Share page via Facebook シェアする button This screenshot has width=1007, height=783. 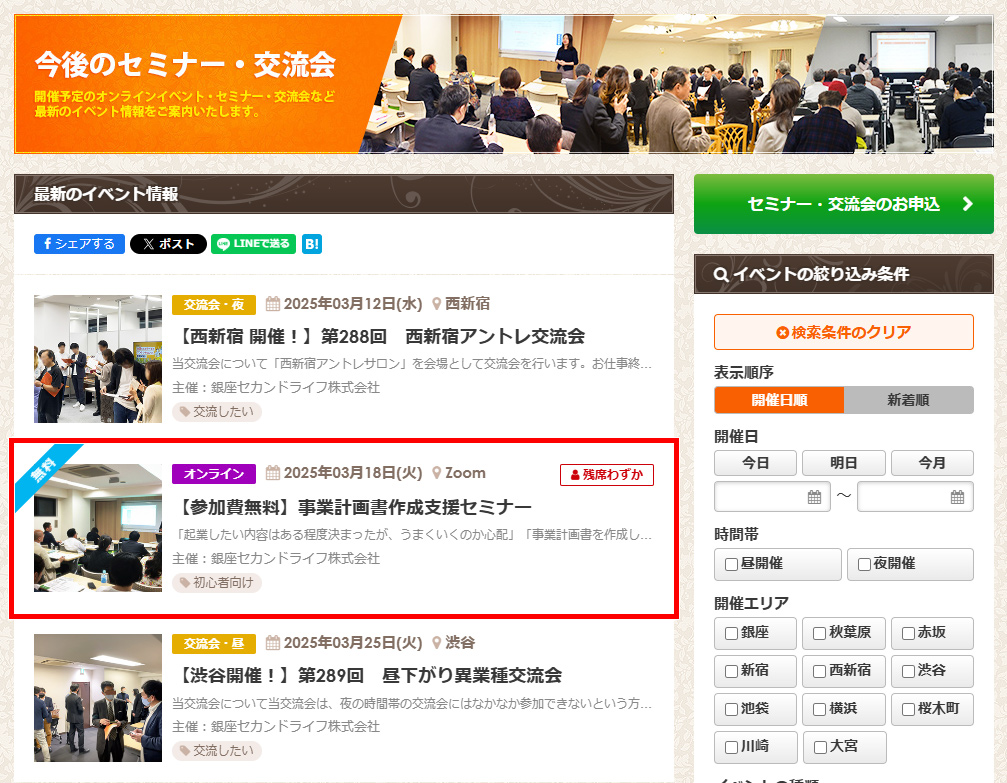[x=79, y=244]
